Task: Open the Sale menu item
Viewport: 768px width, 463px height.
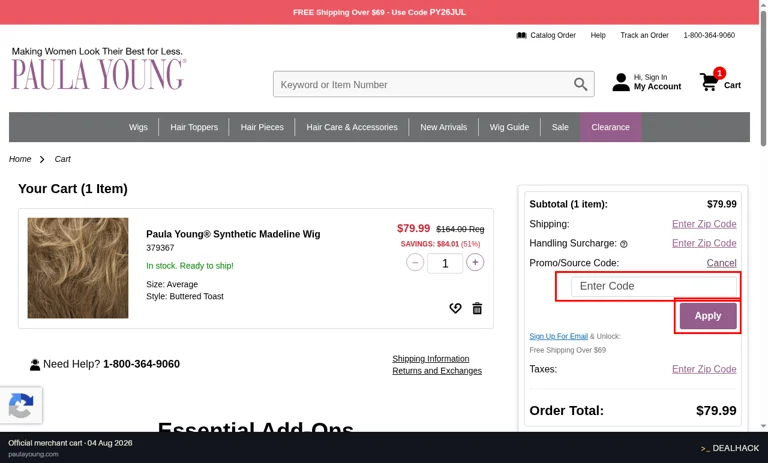Action: (x=560, y=127)
